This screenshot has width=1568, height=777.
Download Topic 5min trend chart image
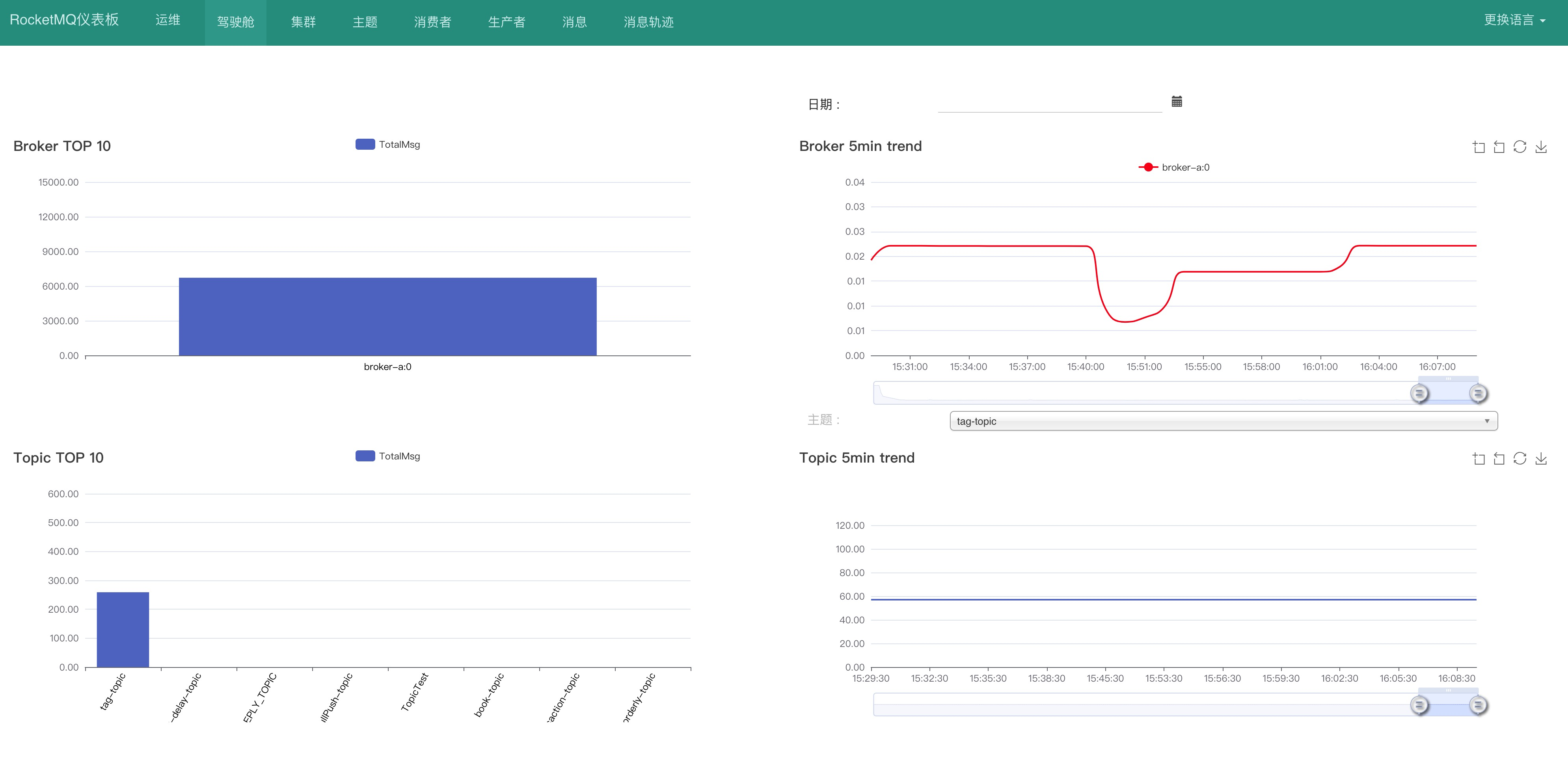(1541, 458)
